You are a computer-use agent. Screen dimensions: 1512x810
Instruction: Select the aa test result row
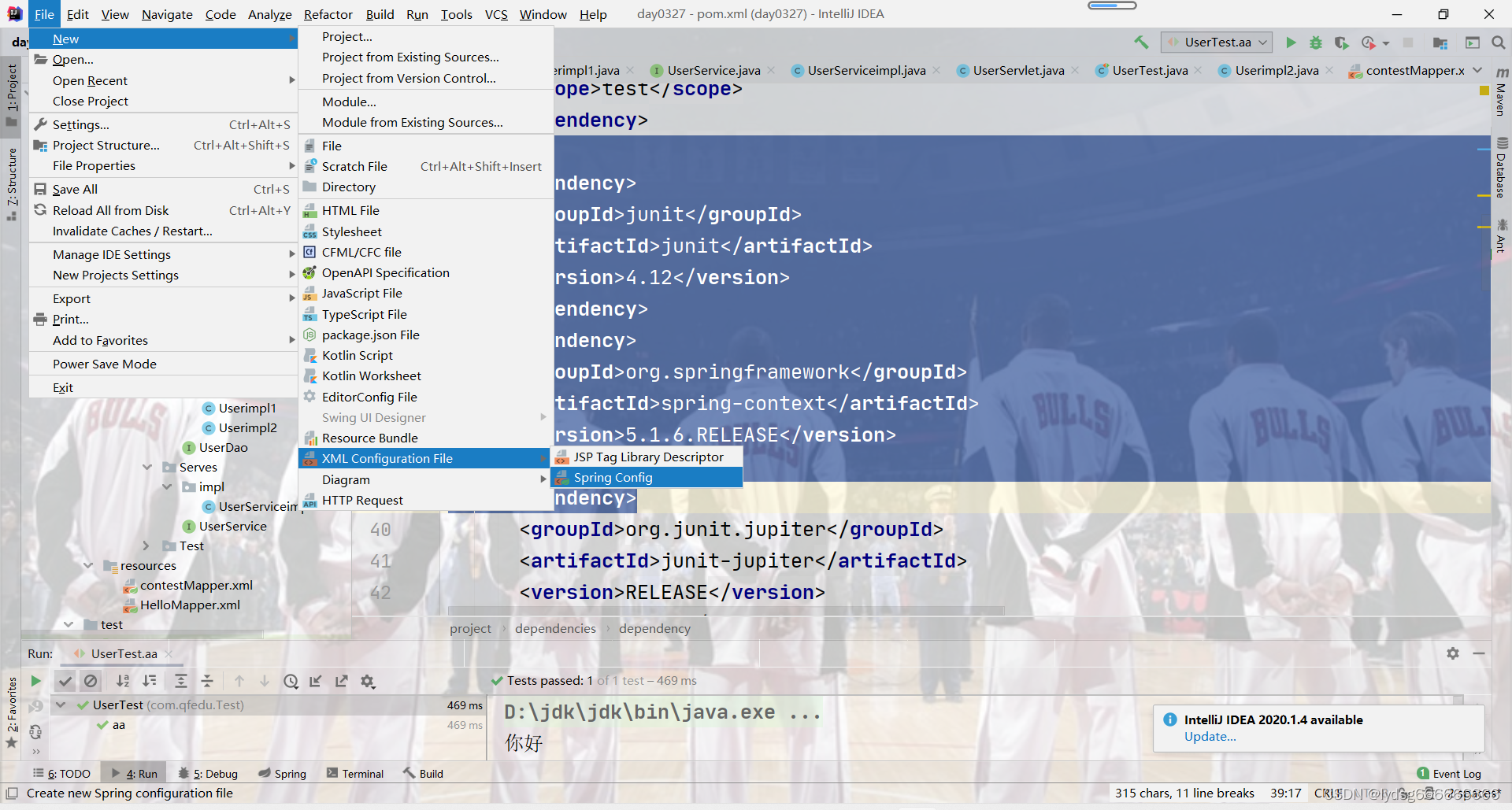point(269,725)
